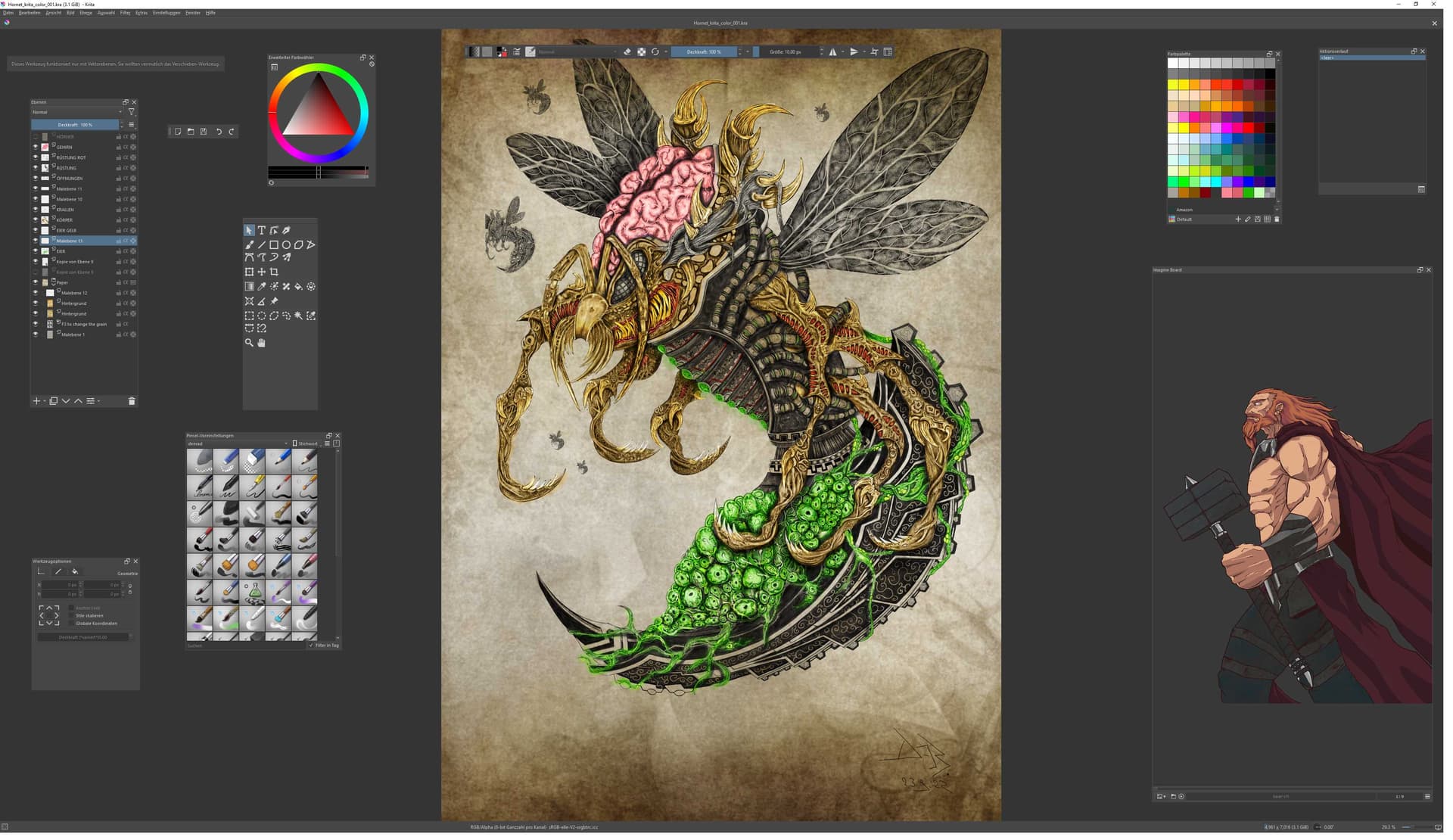Image resolution: width=1453 pixels, height=840 pixels.
Task: Open layer blend mode Normal dropdown
Action: coord(76,113)
